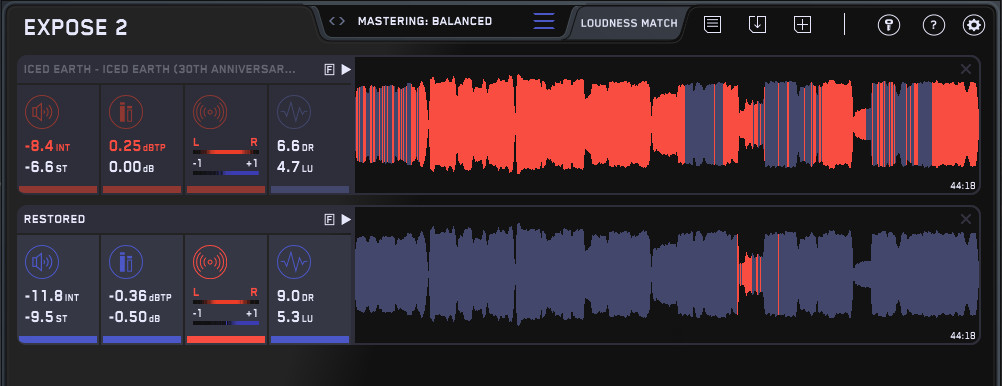Click the -1/+1 correlation meter on Restored track
1002x386 pixels.
226,323
